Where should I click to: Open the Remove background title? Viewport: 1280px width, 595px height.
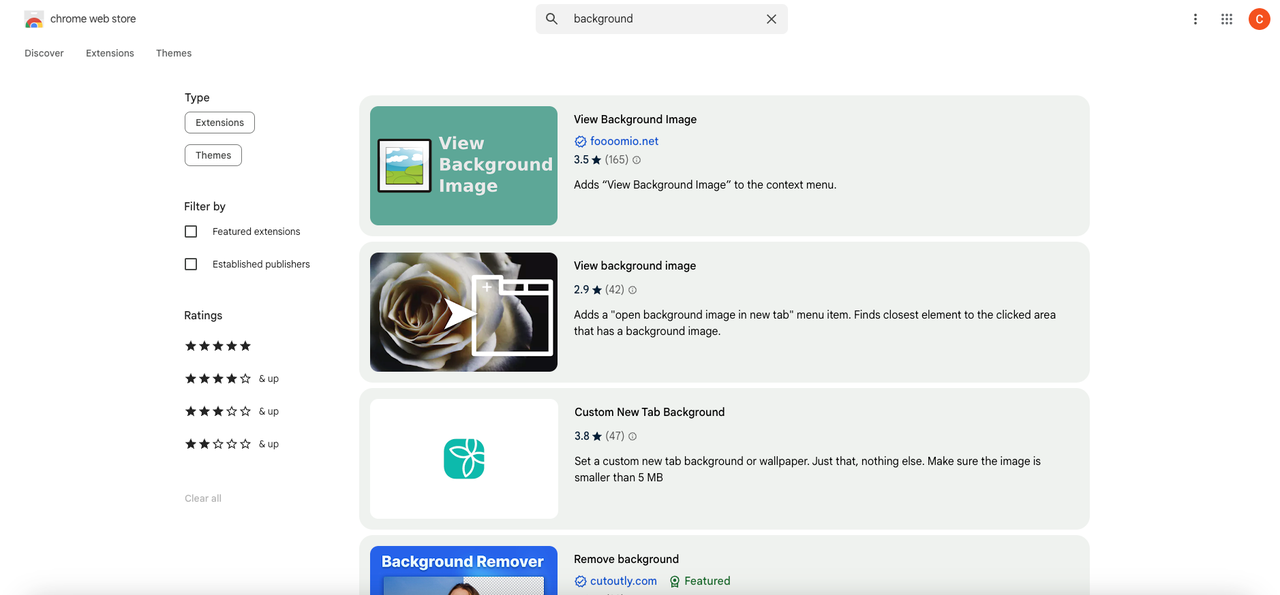click(x=626, y=559)
